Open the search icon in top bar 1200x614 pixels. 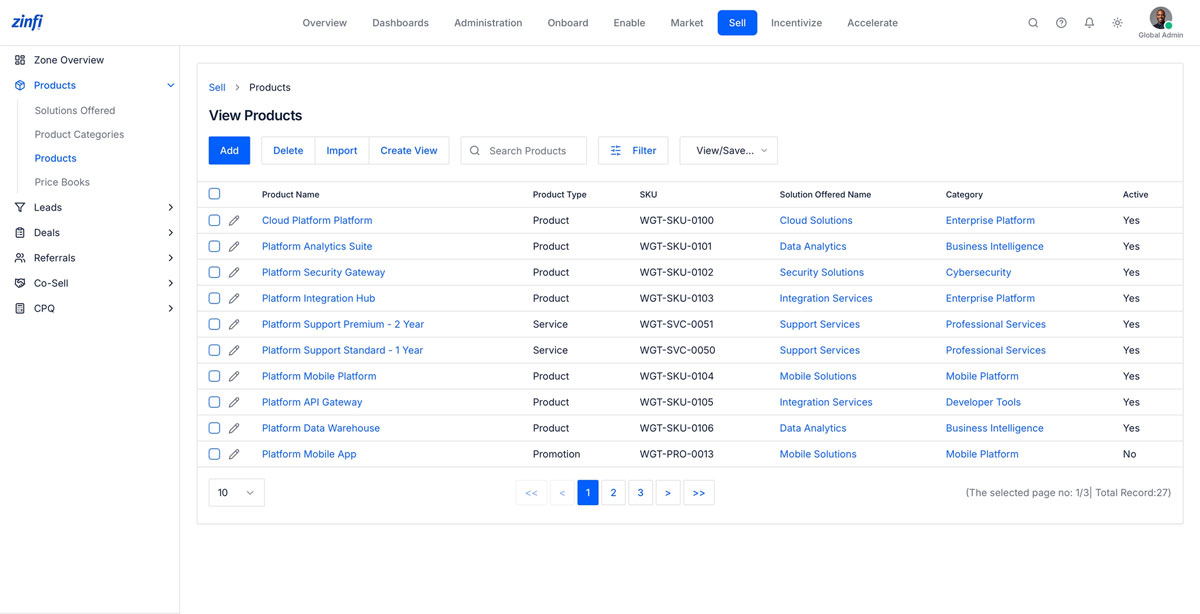pyautogui.click(x=1033, y=23)
